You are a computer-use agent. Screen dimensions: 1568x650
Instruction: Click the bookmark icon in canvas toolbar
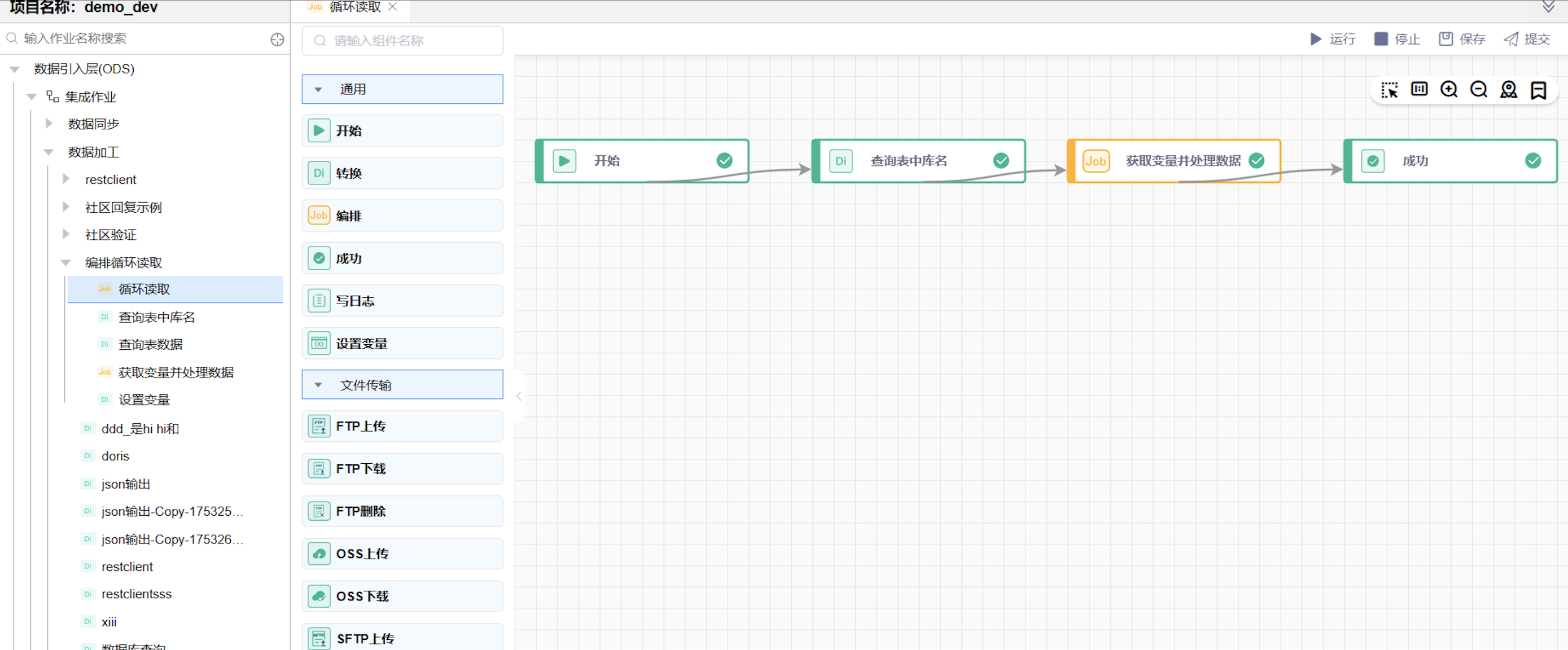[x=1538, y=90]
